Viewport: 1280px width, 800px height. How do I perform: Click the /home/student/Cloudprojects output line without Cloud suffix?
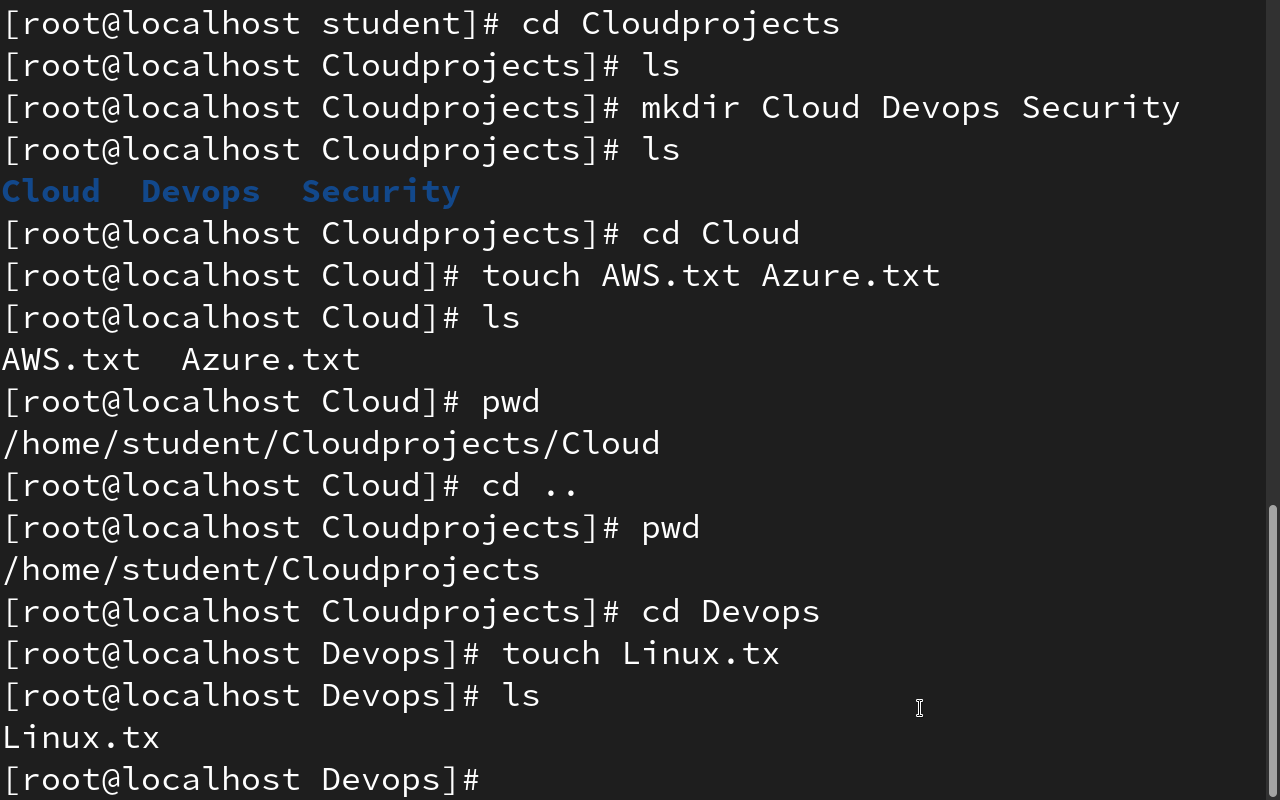point(271,569)
